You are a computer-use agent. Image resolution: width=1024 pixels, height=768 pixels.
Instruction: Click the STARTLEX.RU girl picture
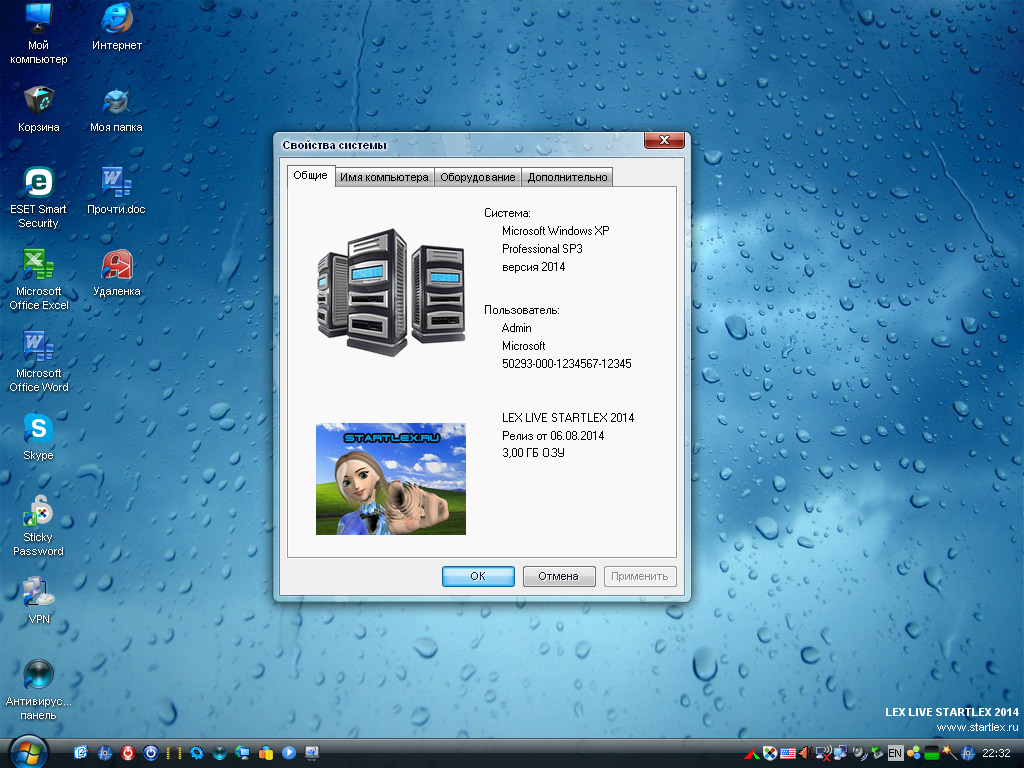click(x=391, y=479)
